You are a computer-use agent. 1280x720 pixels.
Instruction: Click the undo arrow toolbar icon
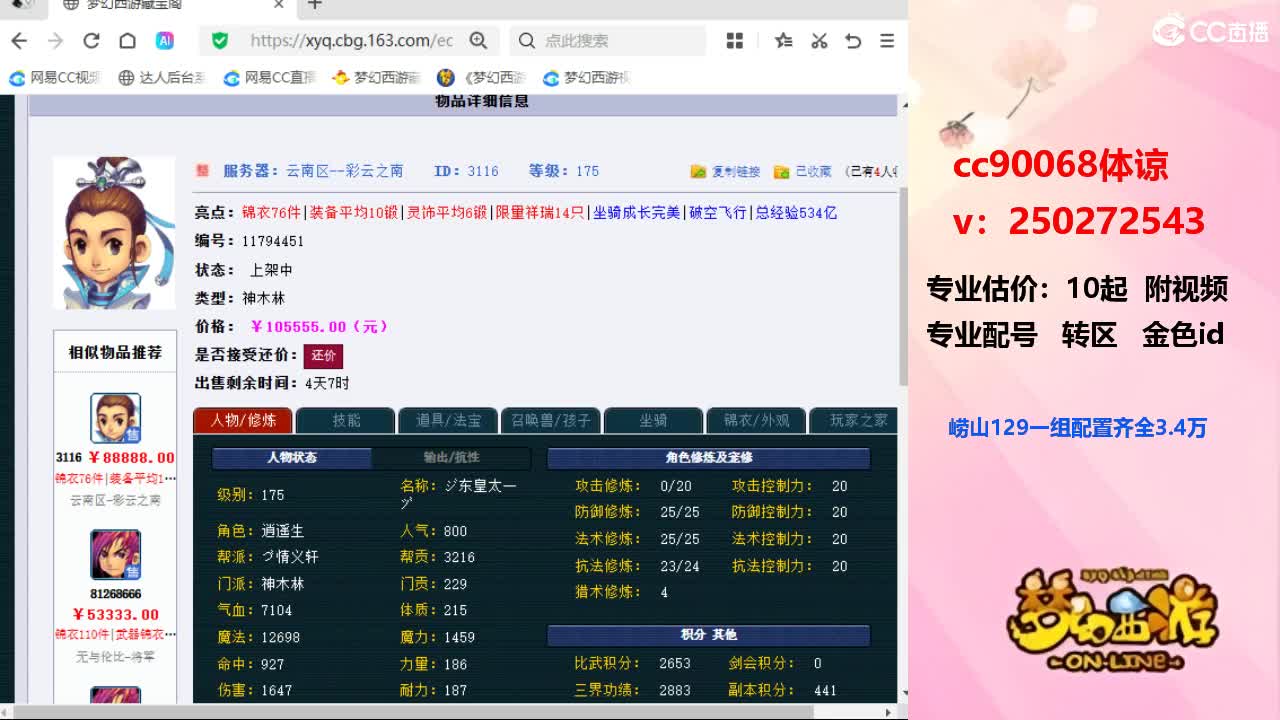click(x=853, y=41)
